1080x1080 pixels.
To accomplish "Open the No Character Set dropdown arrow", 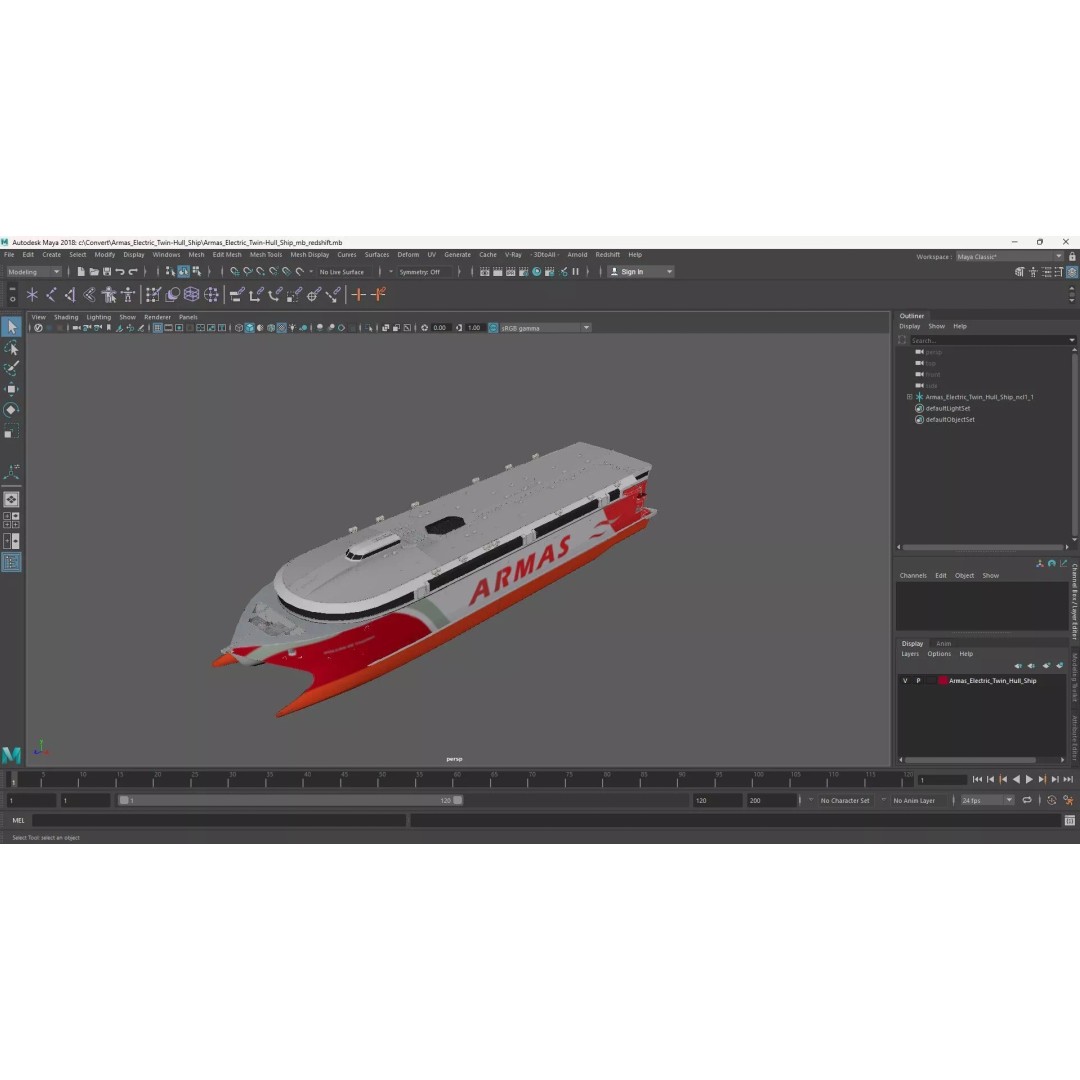I will [811, 800].
